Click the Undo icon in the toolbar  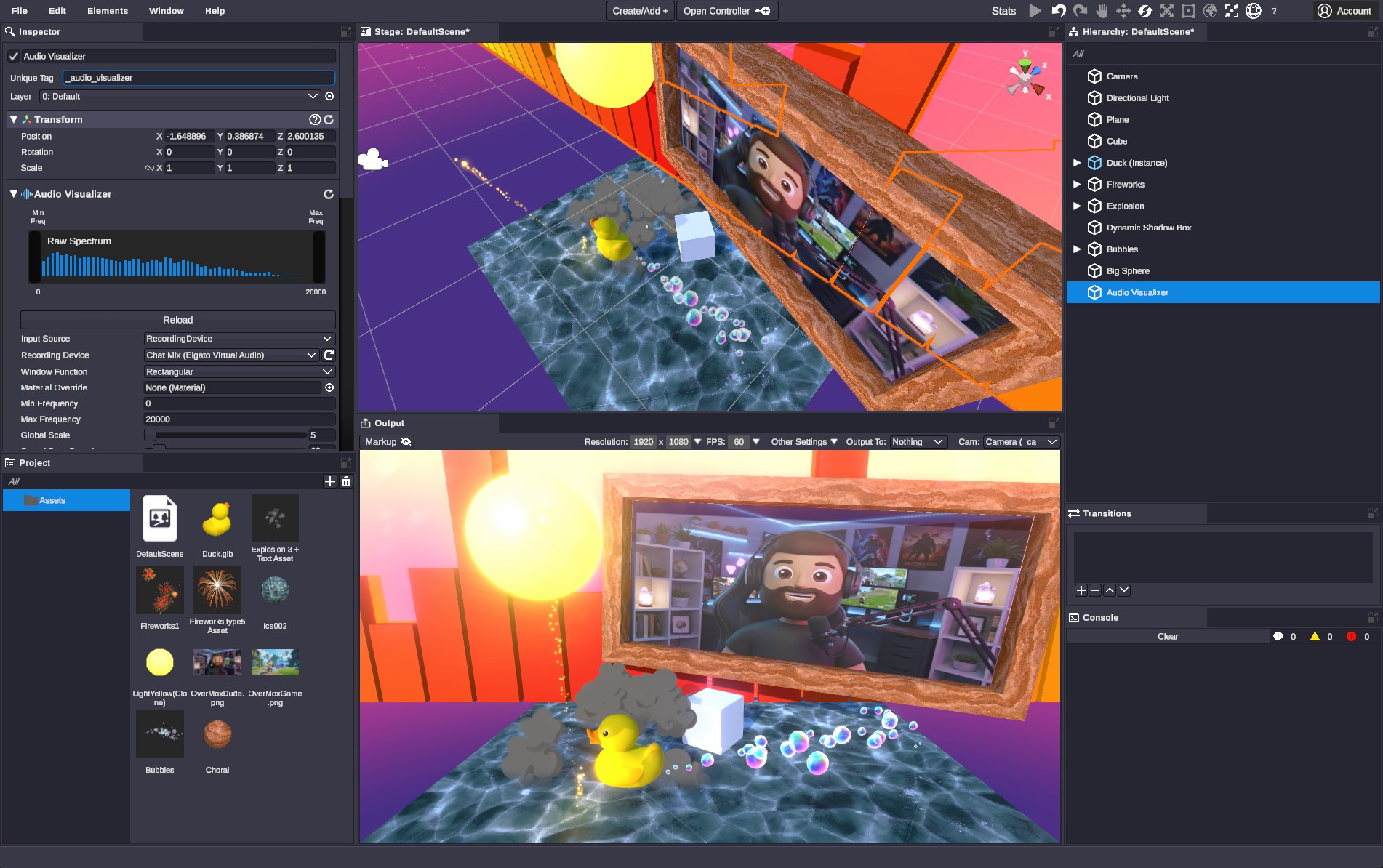tap(1059, 11)
